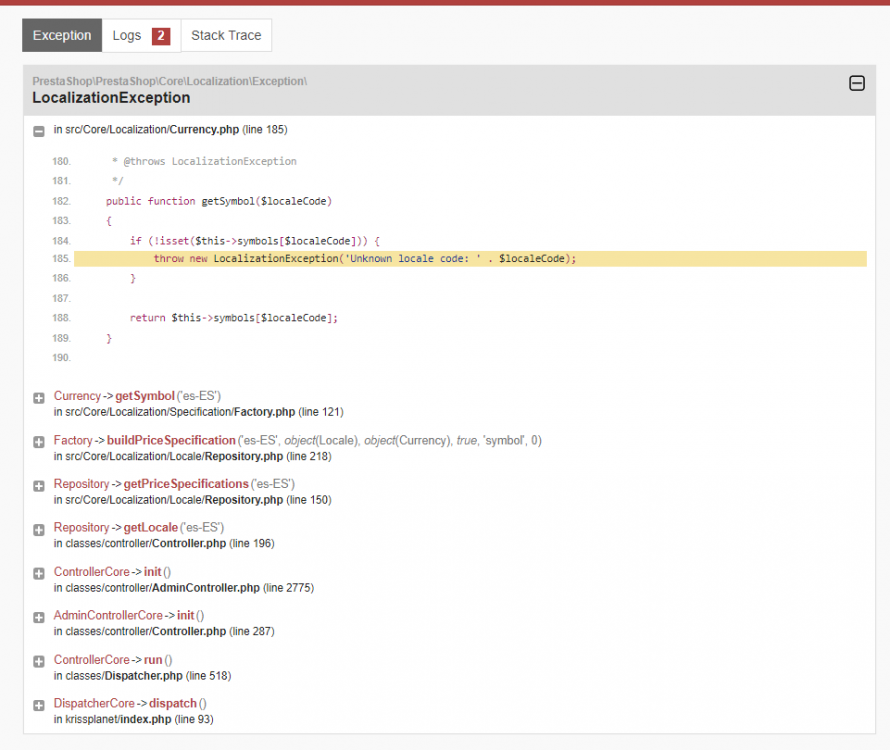Expand the ControllerCore init trace entry
Screen dimensions: 890x750
(x=39, y=573)
